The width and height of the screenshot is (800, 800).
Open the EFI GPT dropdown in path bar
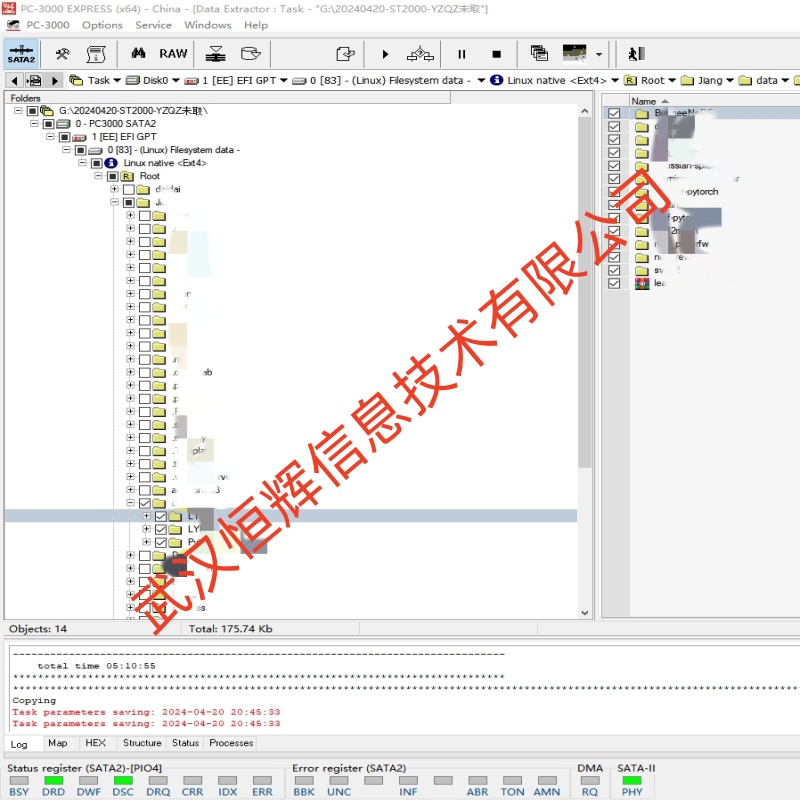coord(284,81)
